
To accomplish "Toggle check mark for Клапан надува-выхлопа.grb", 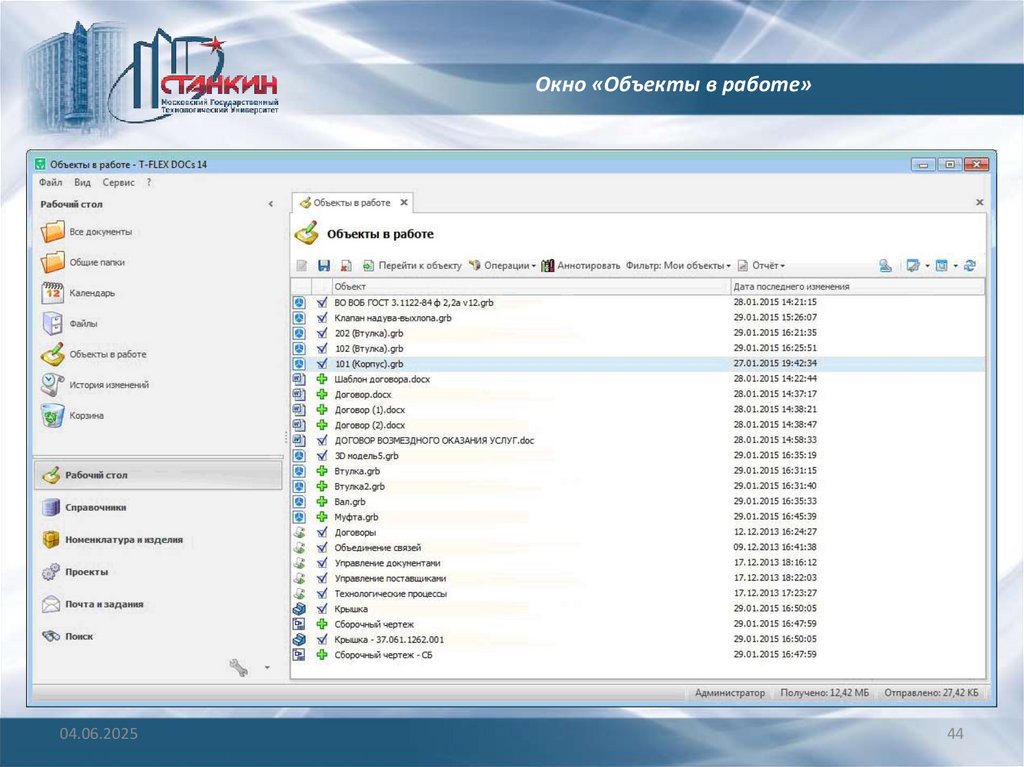I will pos(322,318).
